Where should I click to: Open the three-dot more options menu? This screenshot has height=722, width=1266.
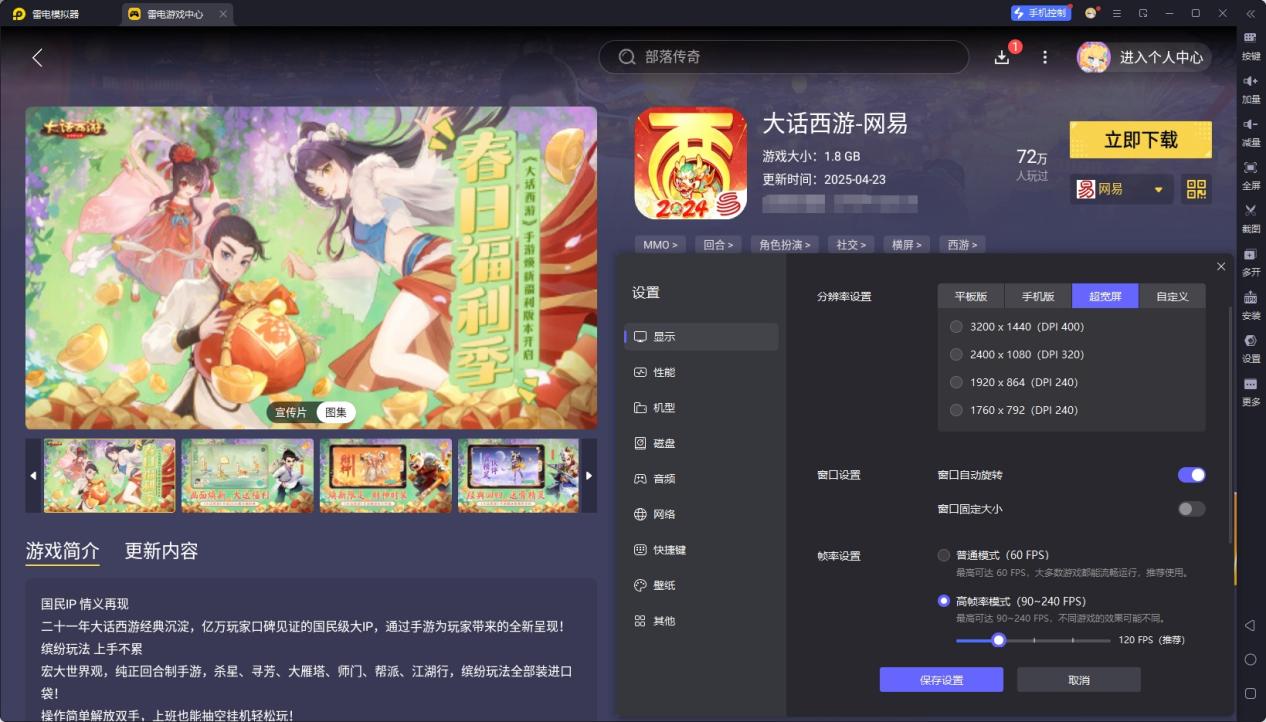click(1045, 57)
